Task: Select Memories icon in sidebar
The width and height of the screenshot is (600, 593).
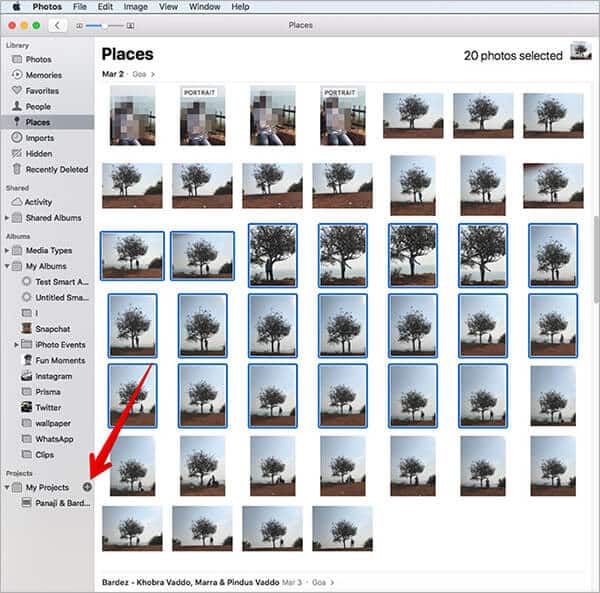Action: [x=16, y=75]
